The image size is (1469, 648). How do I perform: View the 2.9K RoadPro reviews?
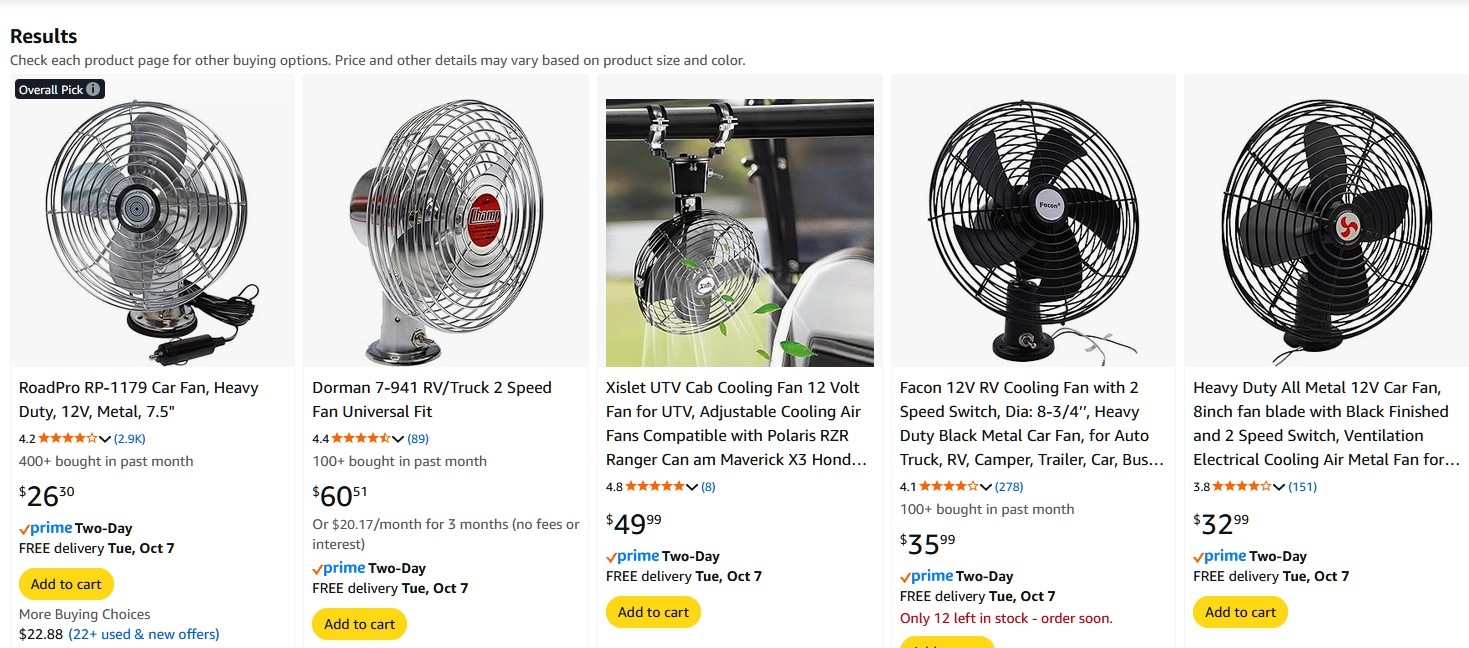tap(130, 438)
